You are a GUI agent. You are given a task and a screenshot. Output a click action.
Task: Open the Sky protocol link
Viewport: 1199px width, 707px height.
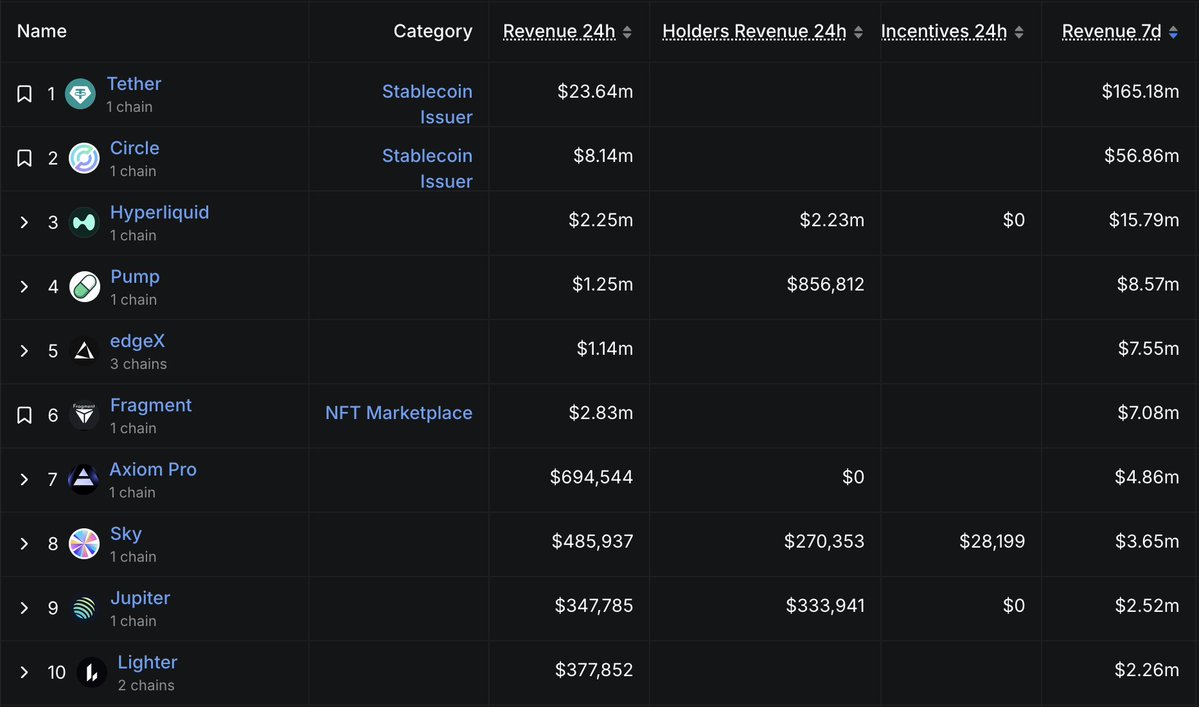125,533
